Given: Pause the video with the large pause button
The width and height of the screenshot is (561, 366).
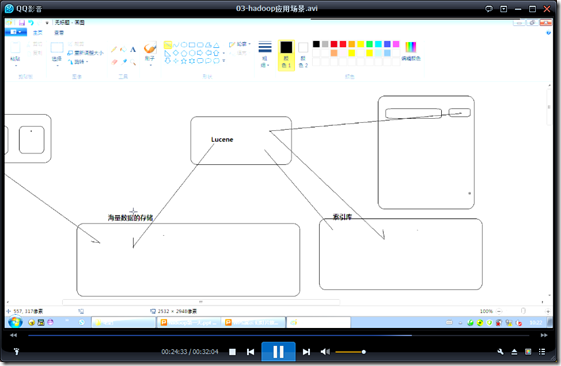Looking at the screenshot, I should (278, 352).
